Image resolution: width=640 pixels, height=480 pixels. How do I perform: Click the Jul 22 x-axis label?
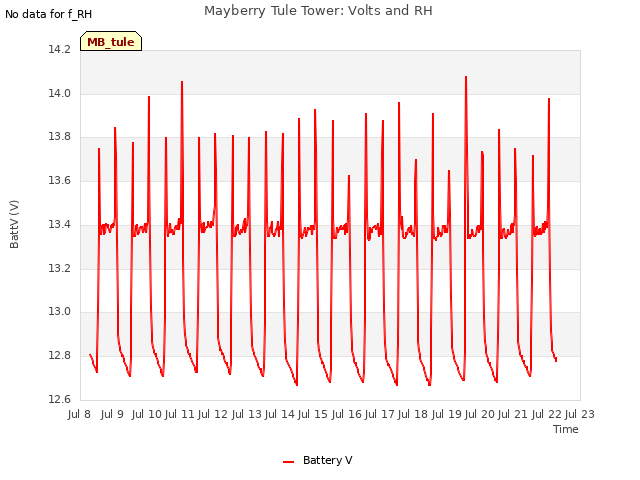coord(547,414)
